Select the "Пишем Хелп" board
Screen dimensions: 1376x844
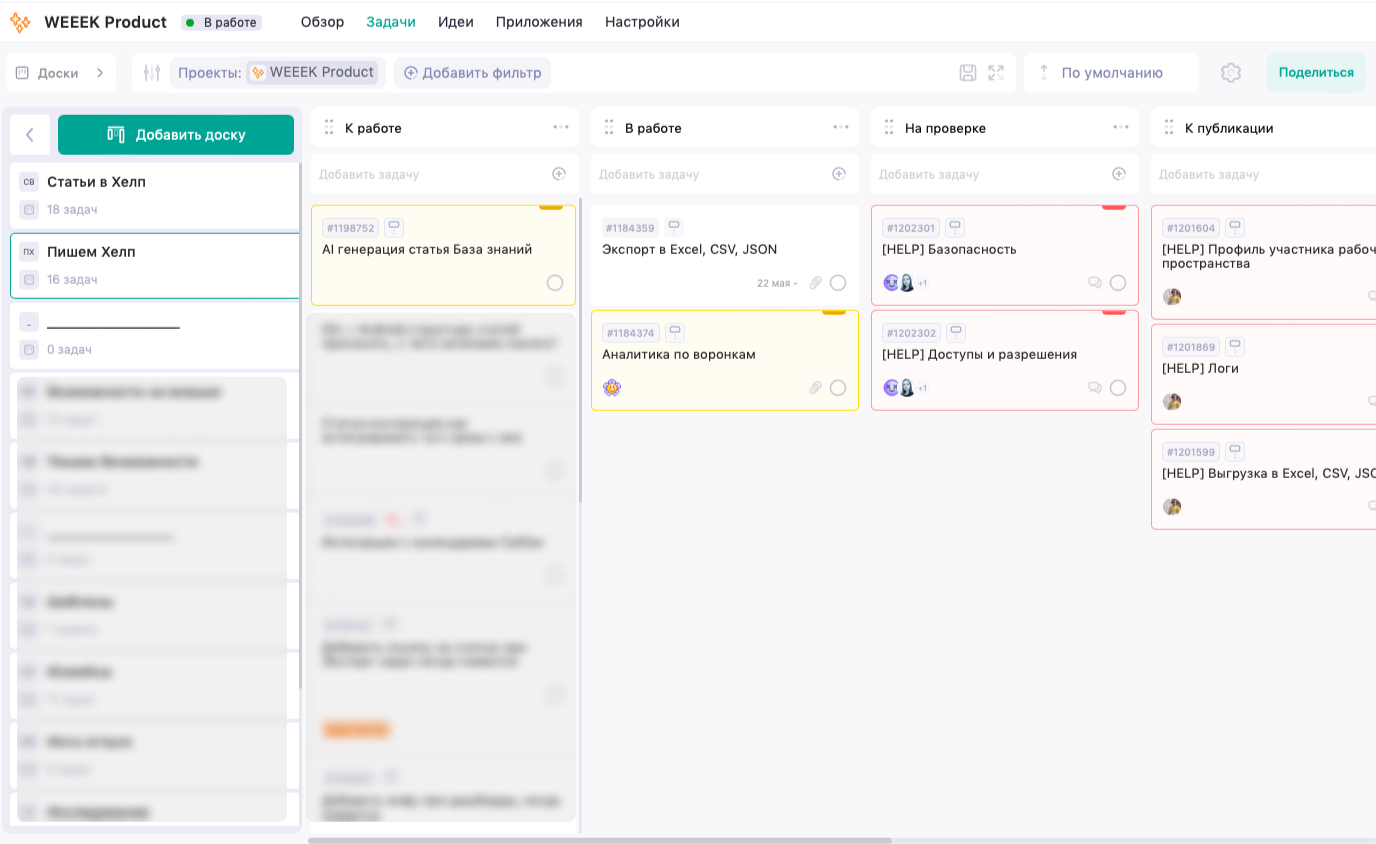pyautogui.click(x=155, y=265)
